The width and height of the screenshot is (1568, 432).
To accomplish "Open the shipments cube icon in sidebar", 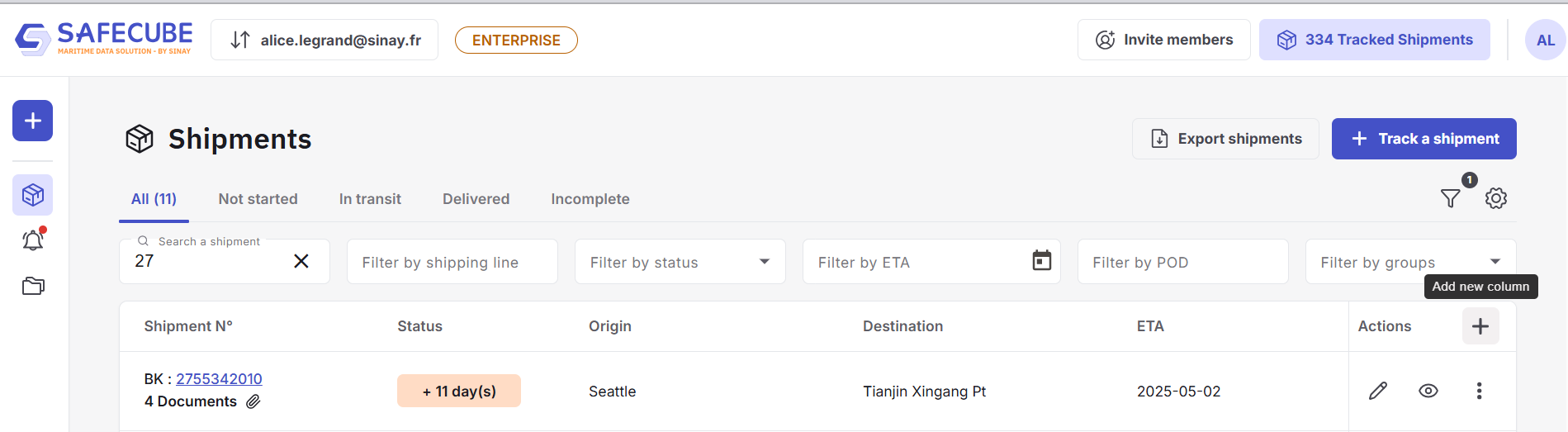I will [x=33, y=195].
